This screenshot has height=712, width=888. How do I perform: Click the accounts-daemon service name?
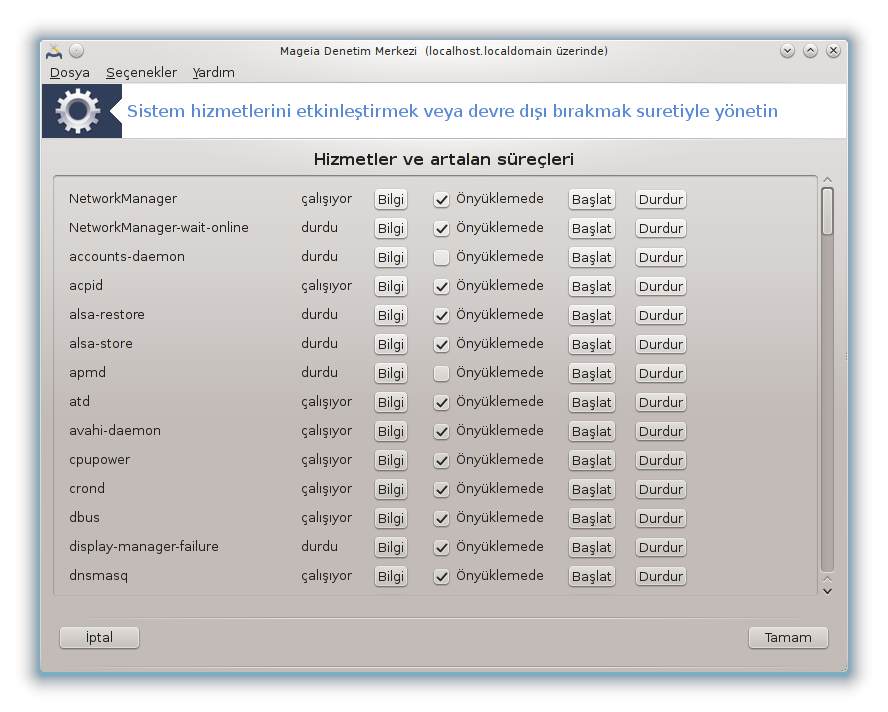(127, 257)
